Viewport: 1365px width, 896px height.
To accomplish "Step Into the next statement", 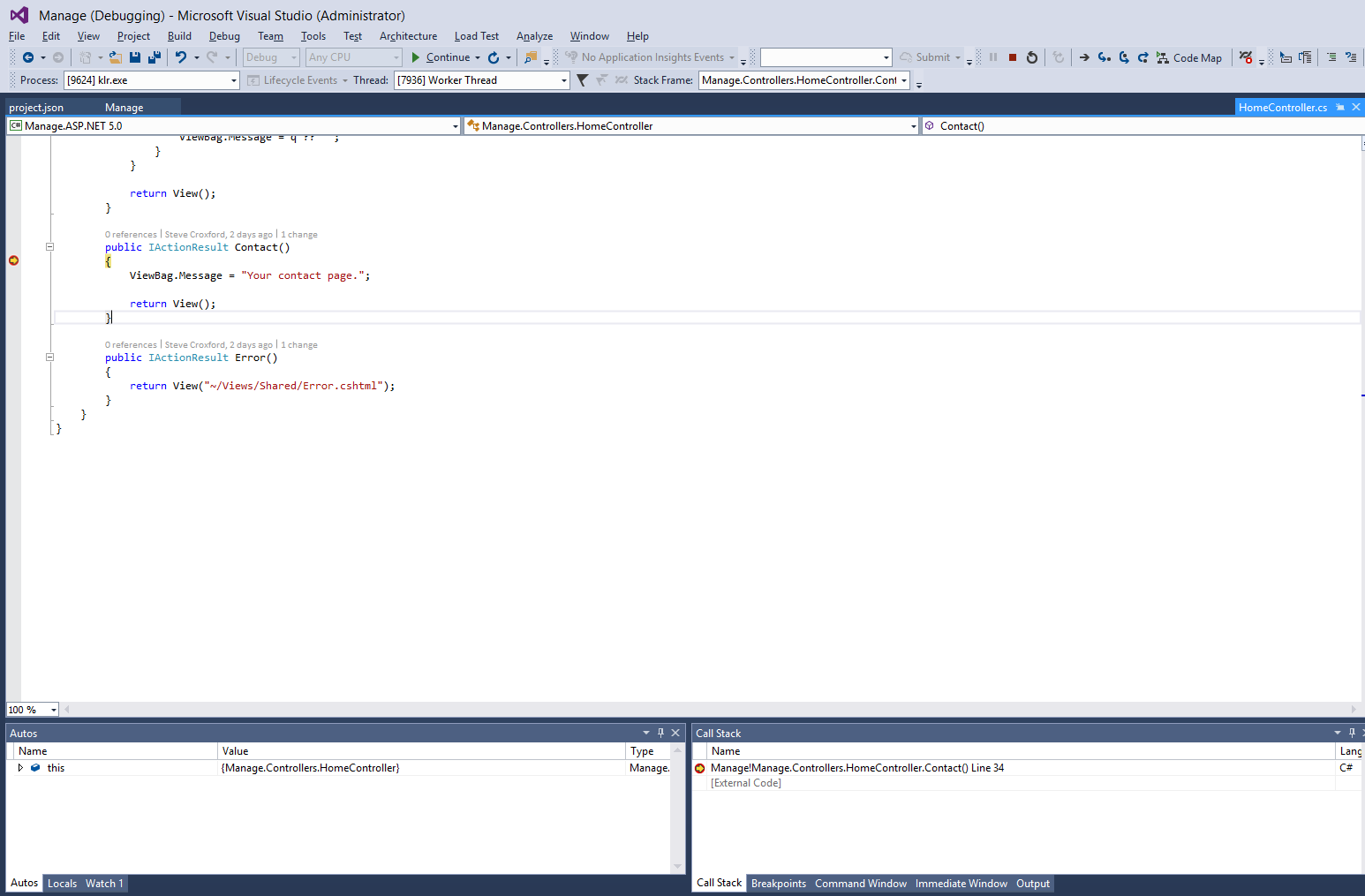I will click(x=1104, y=57).
